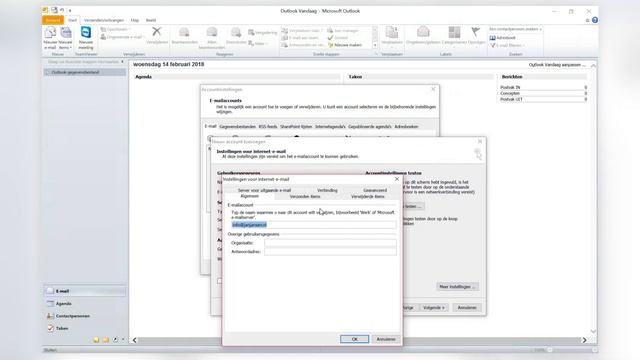This screenshot has width=640, height=360.
Task: Click the Verwijderen X icon in the ribbon
Action: [157, 31]
